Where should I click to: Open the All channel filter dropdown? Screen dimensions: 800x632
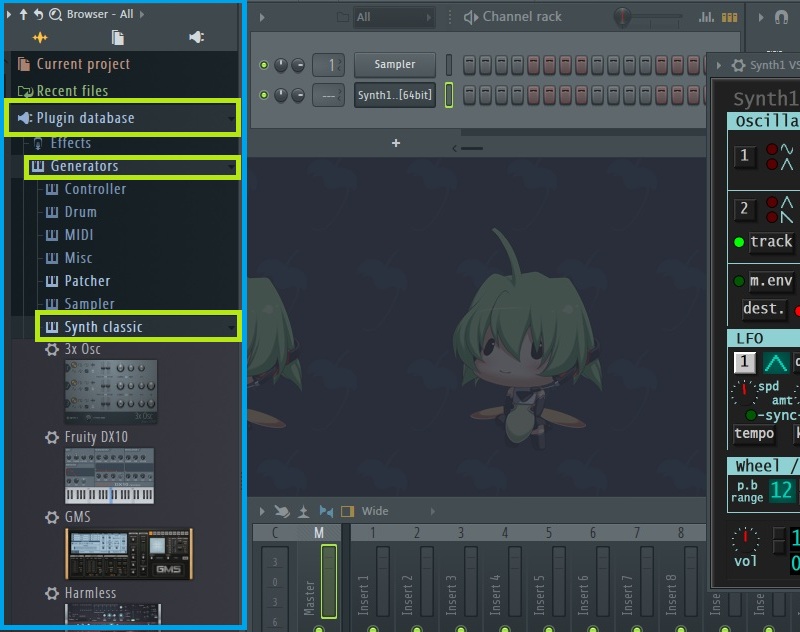[394, 17]
